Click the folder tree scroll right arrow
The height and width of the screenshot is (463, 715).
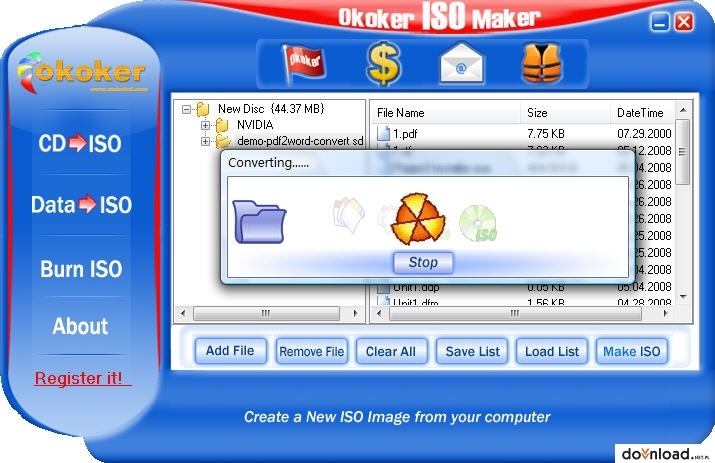(356, 313)
